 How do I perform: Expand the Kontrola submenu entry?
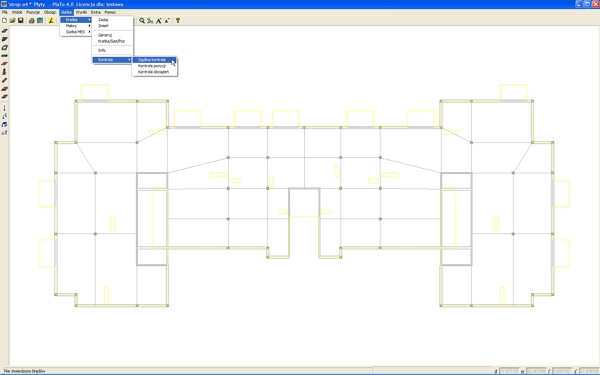(112, 60)
